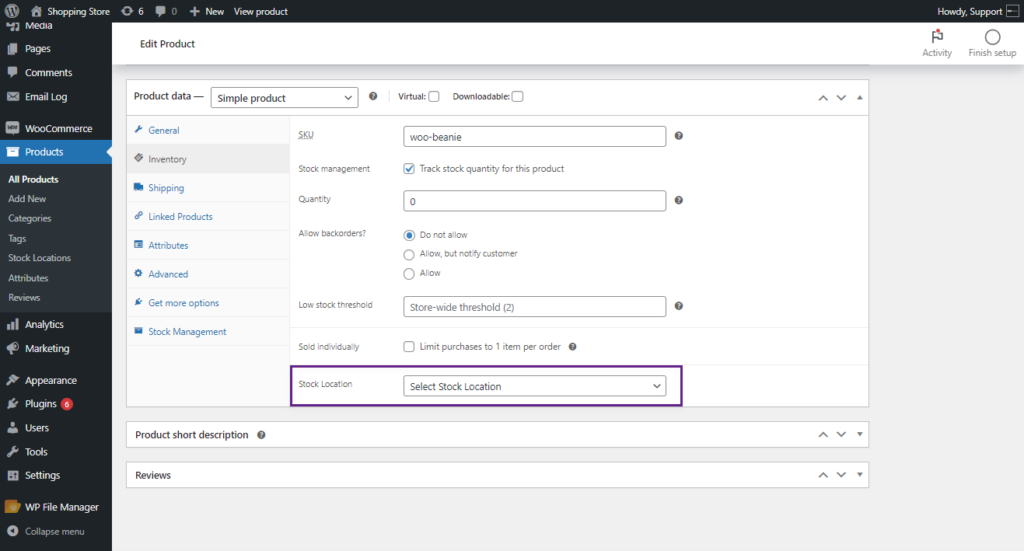Open Add New under Products menu
The width and height of the screenshot is (1024, 551).
(27, 198)
